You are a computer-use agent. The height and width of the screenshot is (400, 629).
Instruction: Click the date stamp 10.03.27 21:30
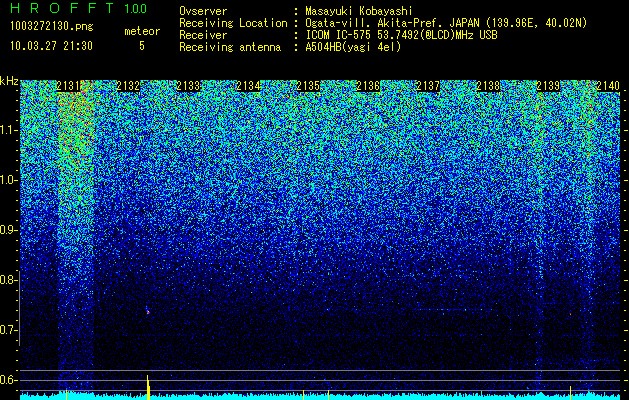(x=51, y=46)
